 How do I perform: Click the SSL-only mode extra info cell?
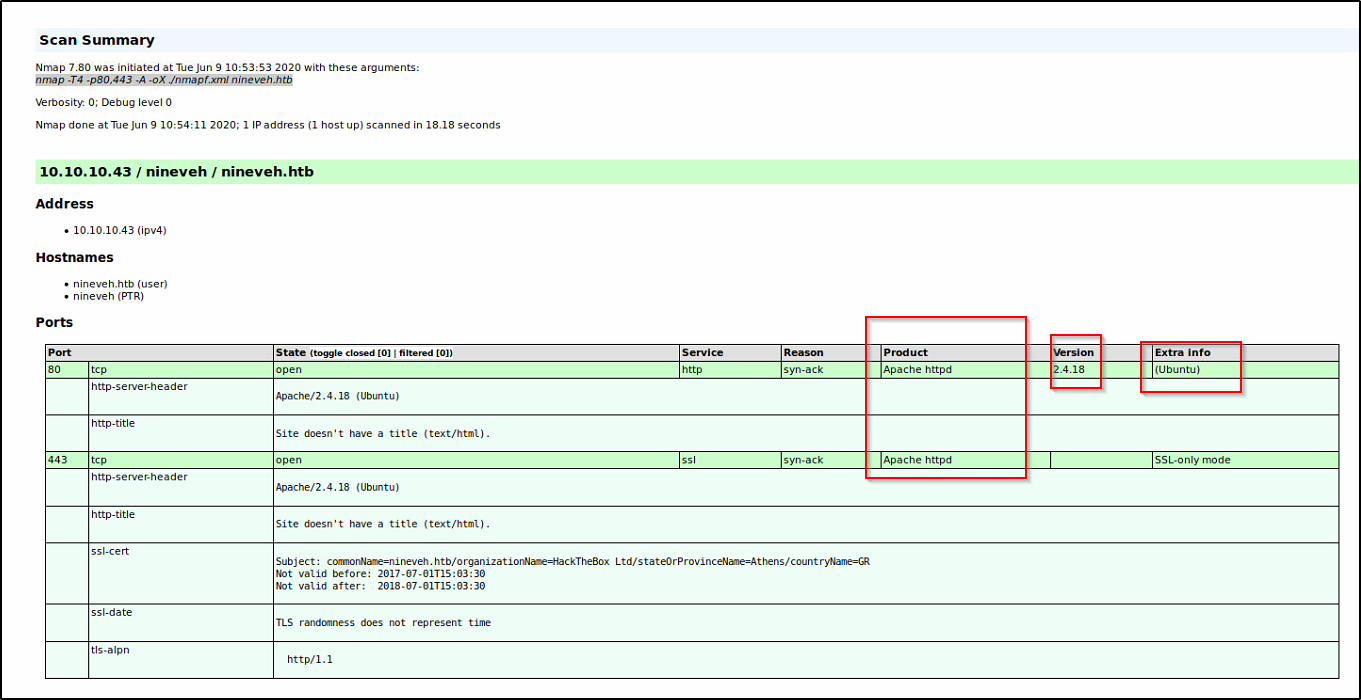[1245, 460]
